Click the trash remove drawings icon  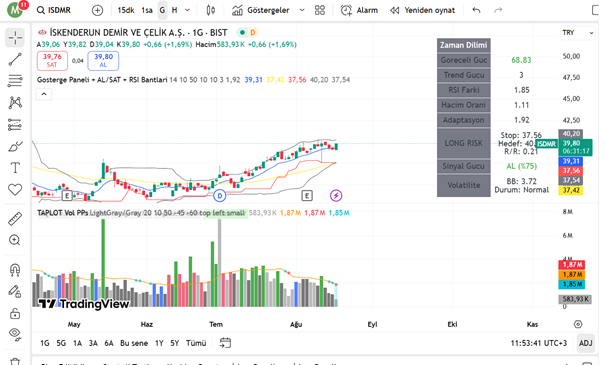pyautogui.click(x=15, y=361)
